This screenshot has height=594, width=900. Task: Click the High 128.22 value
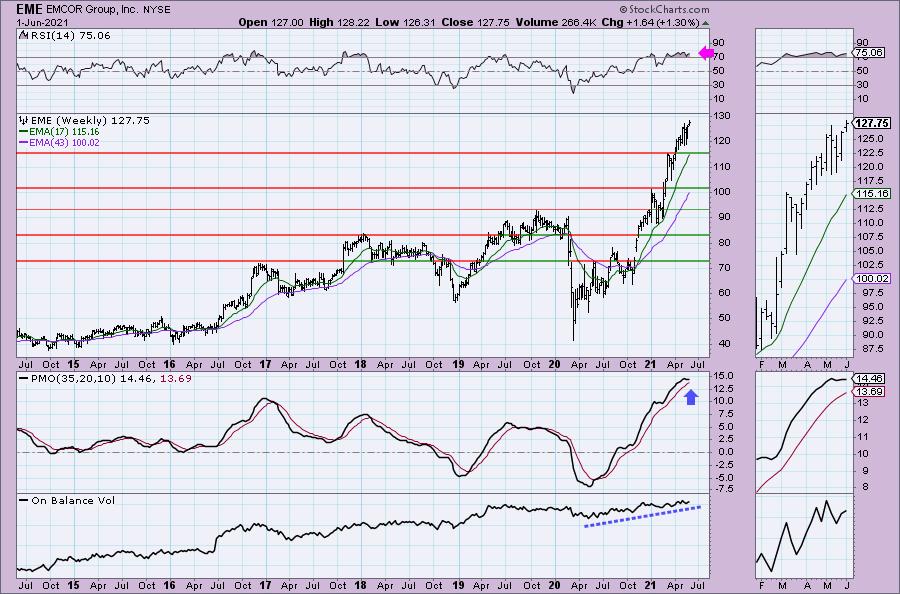tap(339, 22)
